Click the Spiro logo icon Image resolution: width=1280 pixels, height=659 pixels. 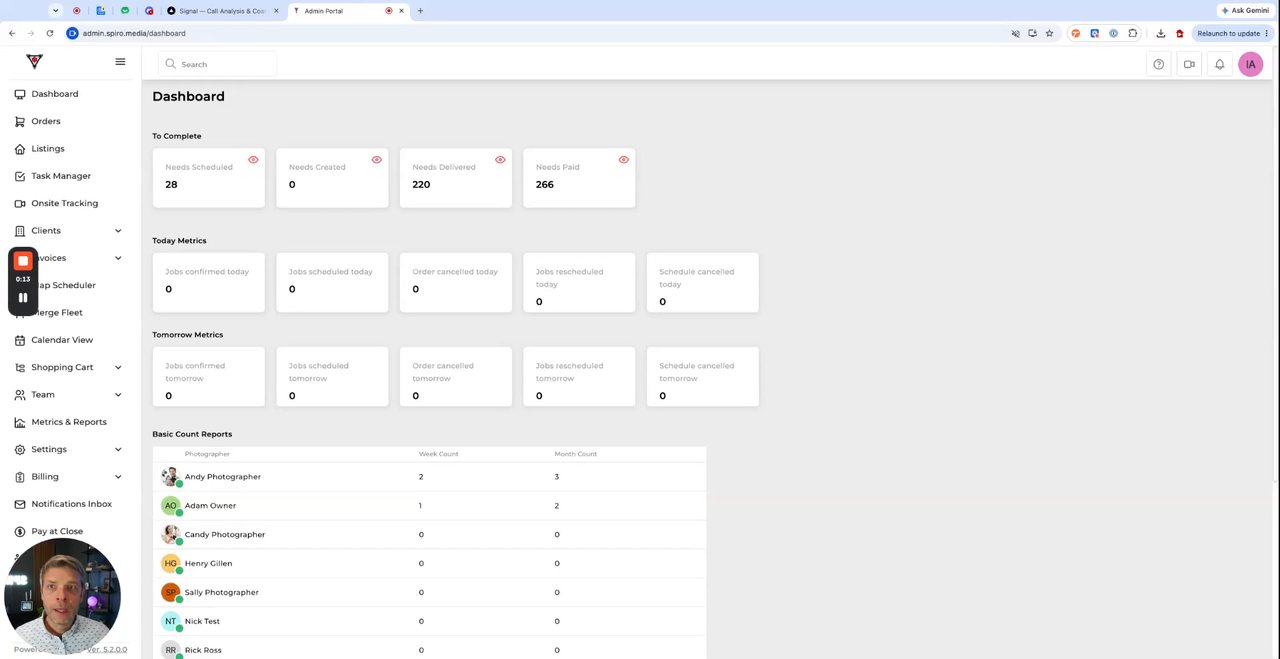35,61
